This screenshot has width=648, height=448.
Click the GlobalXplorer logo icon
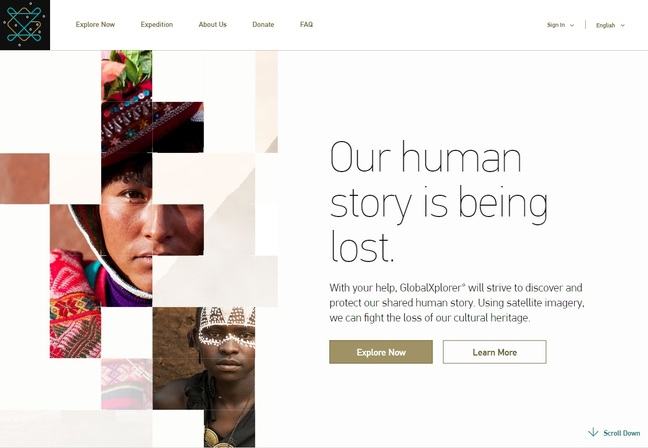pyautogui.click(x=25, y=25)
